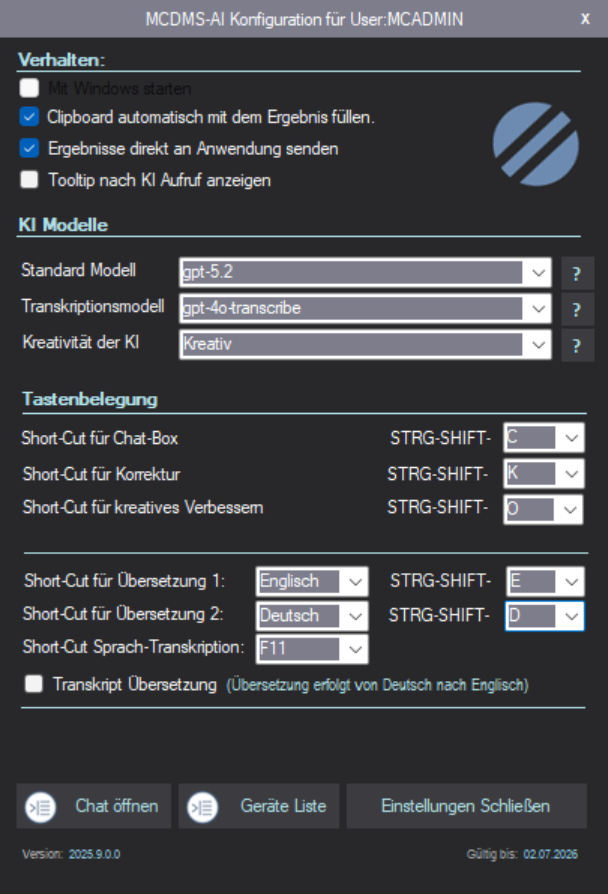Open the Chat-Box shortcut key dropdown
This screenshot has width=608, height=894.
click(x=570, y=438)
